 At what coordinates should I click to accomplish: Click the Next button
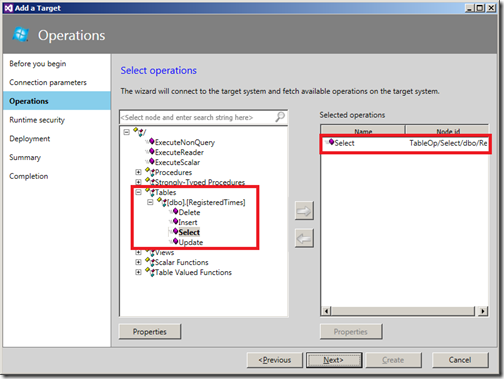(334, 360)
